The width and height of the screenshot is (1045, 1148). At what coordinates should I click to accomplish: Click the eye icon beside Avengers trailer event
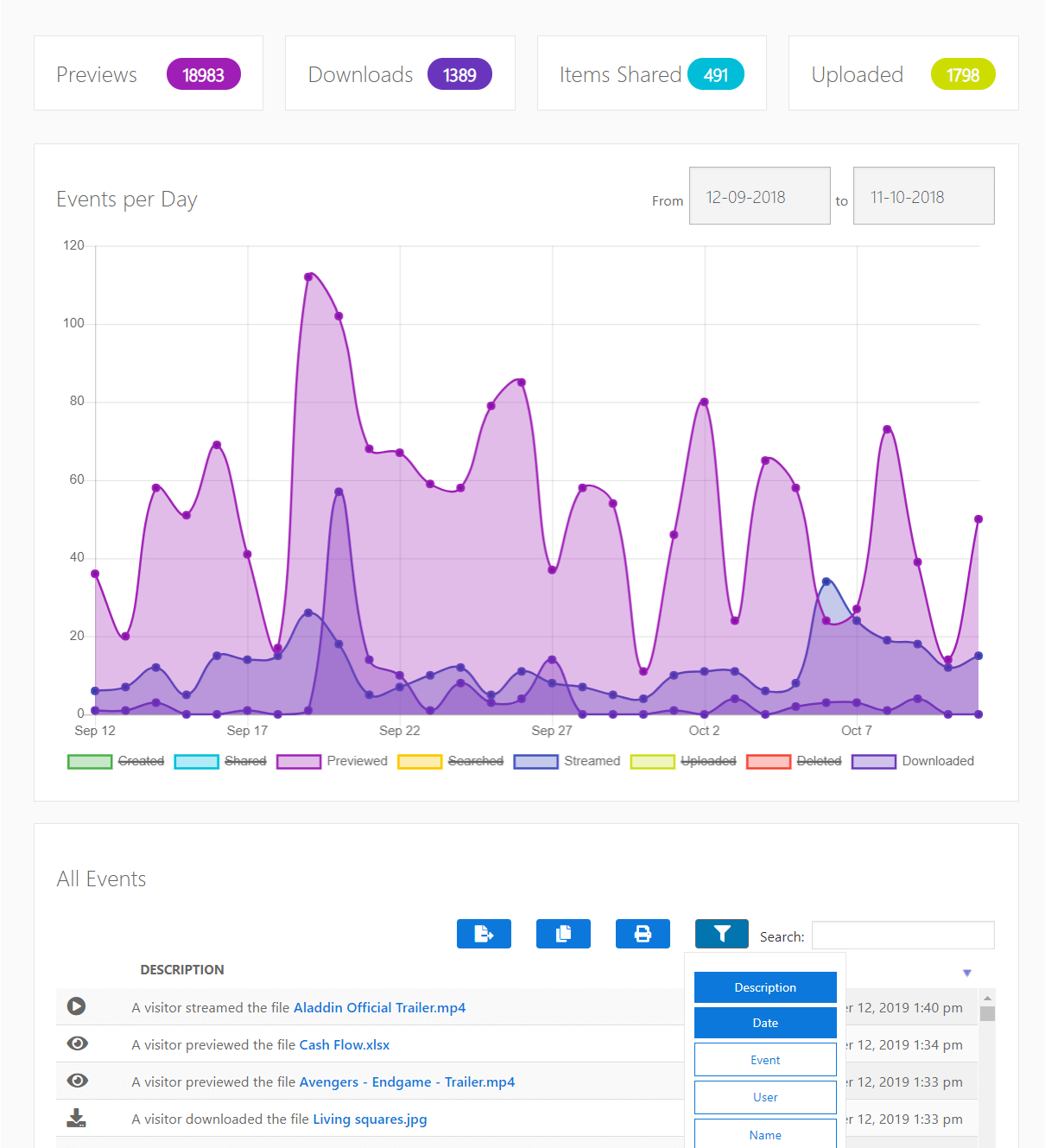click(x=77, y=1081)
